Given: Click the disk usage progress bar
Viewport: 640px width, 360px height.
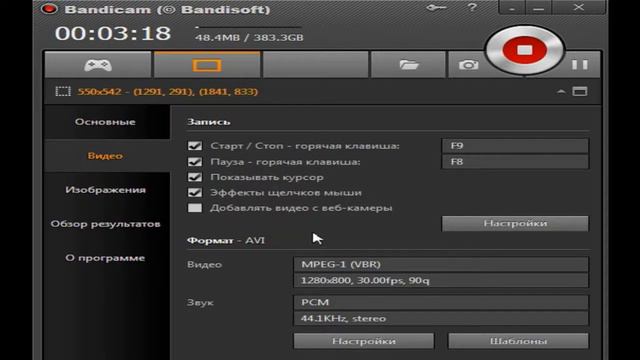Looking at the screenshot, I should (x=249, y=27).
